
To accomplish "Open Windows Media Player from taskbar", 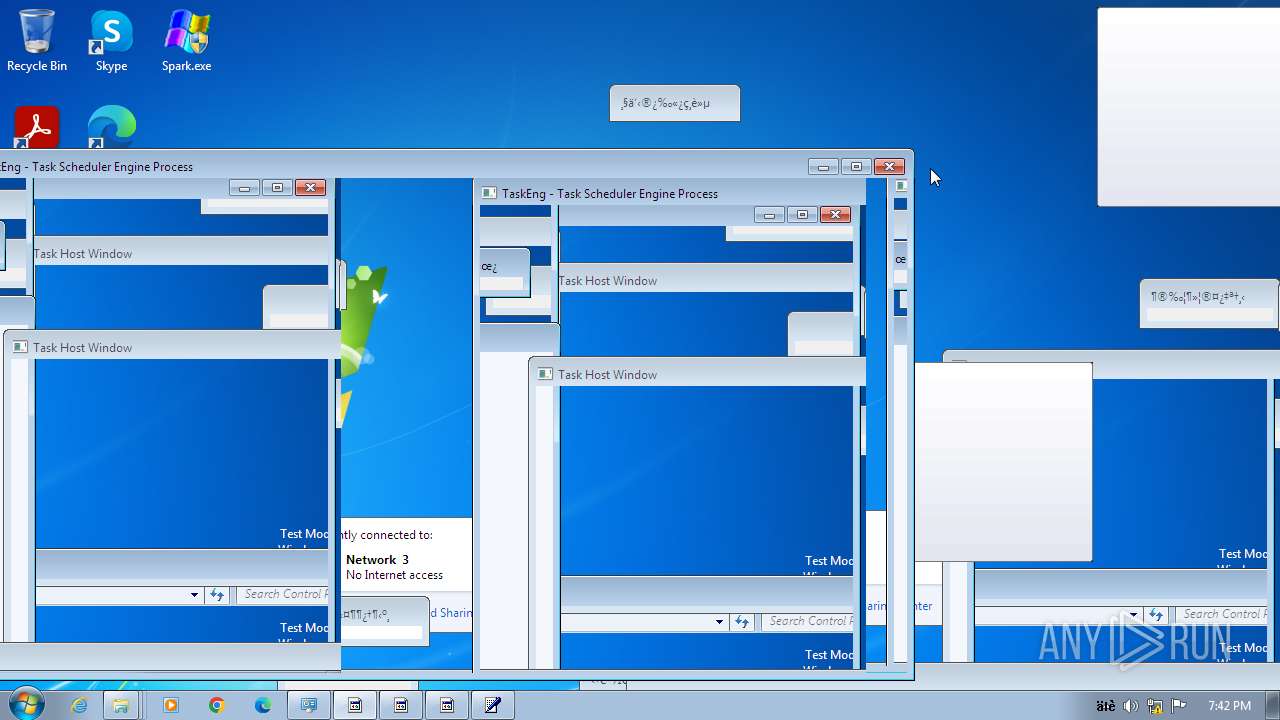I will (170, 705).
